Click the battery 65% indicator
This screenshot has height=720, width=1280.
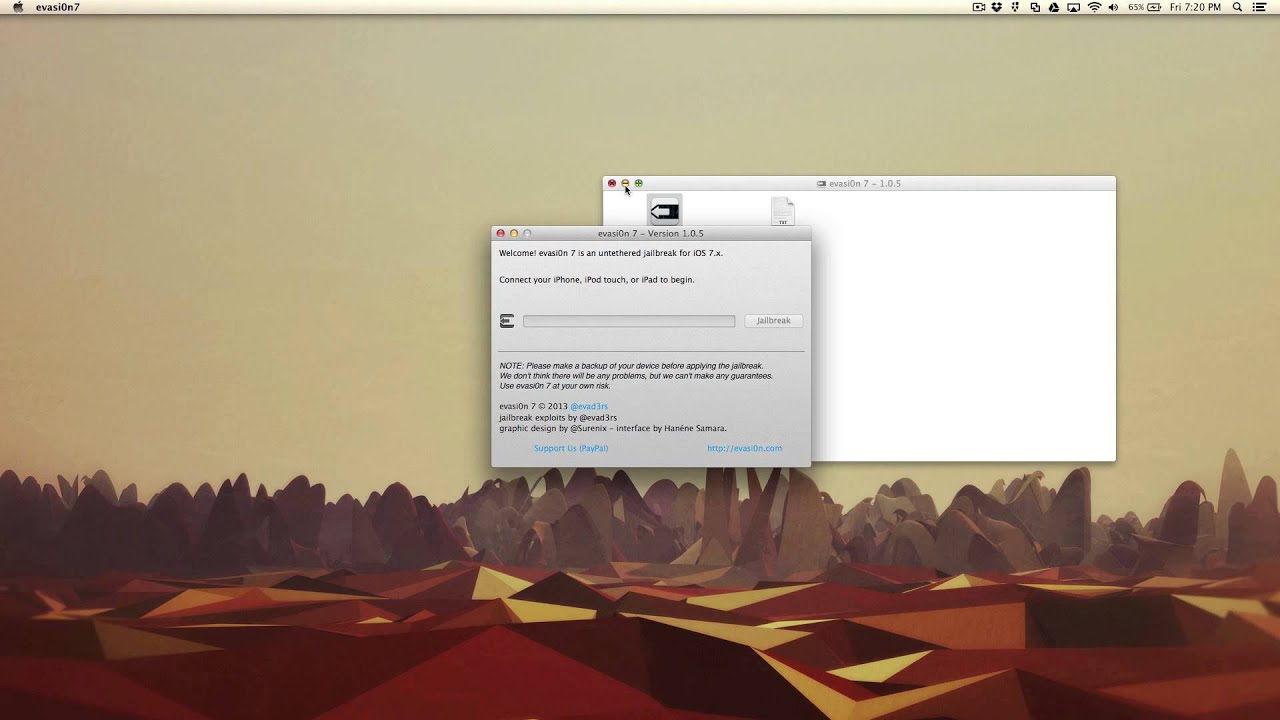point(1145,7)
